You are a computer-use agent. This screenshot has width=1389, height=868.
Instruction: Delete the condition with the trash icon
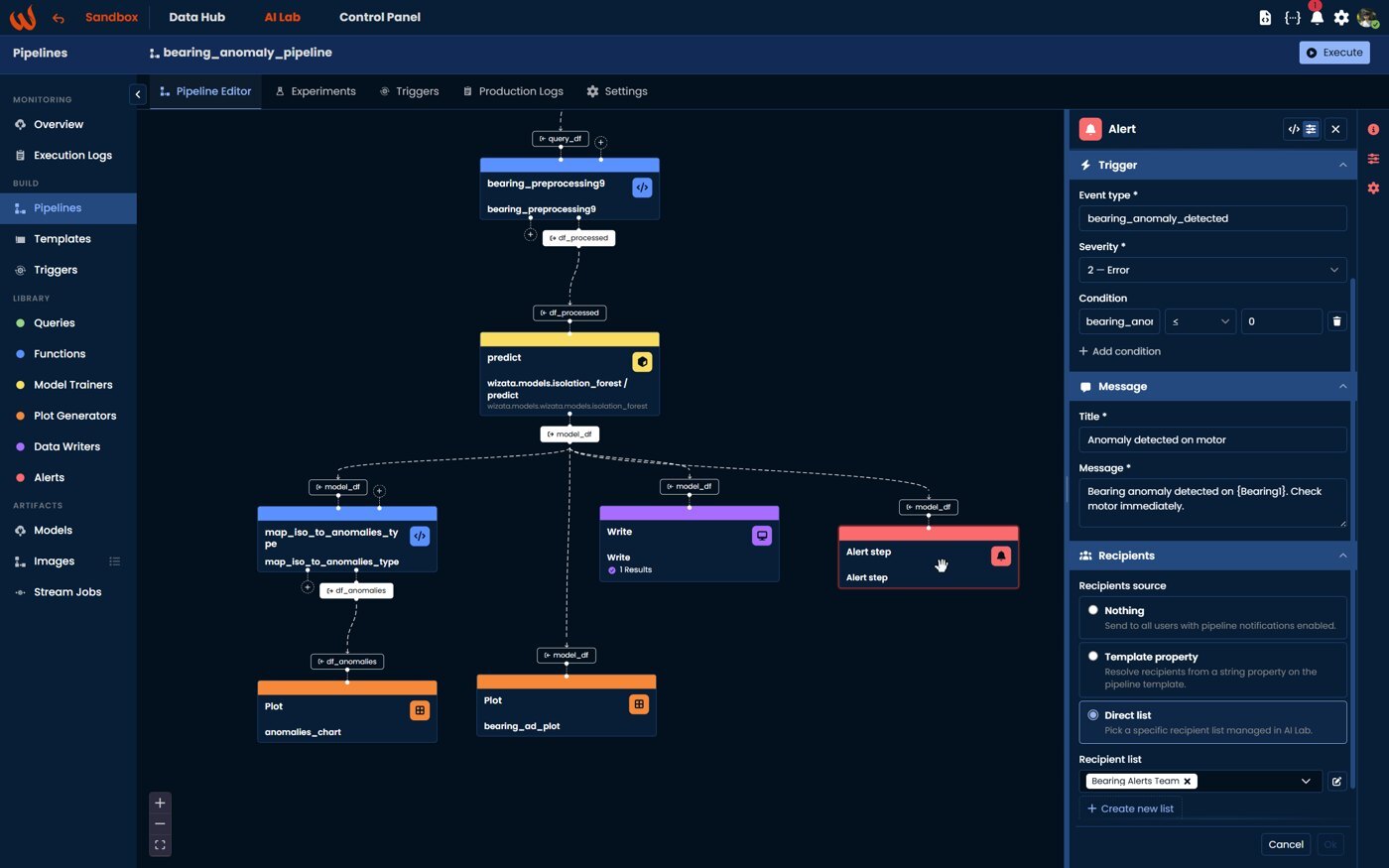[1336, 321]
